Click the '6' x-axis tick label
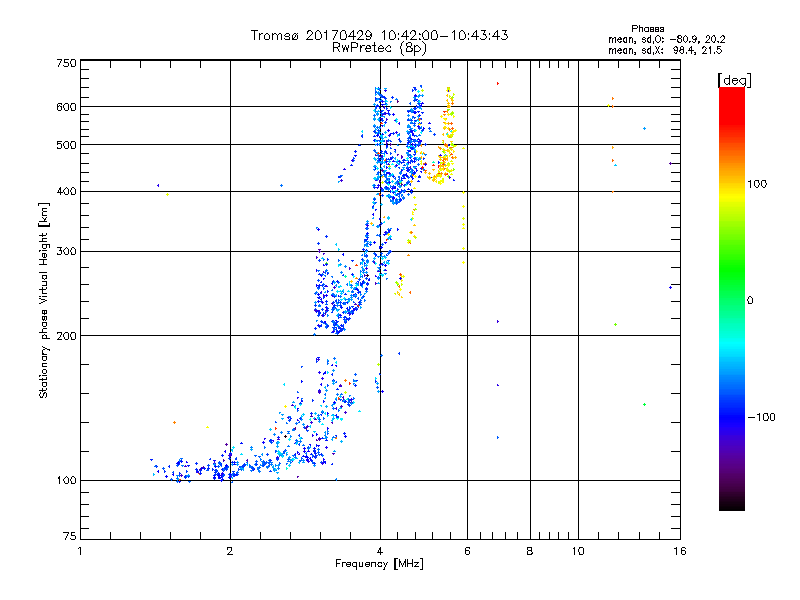The width and height of the screenshot is (800, 600). [467, 551]
